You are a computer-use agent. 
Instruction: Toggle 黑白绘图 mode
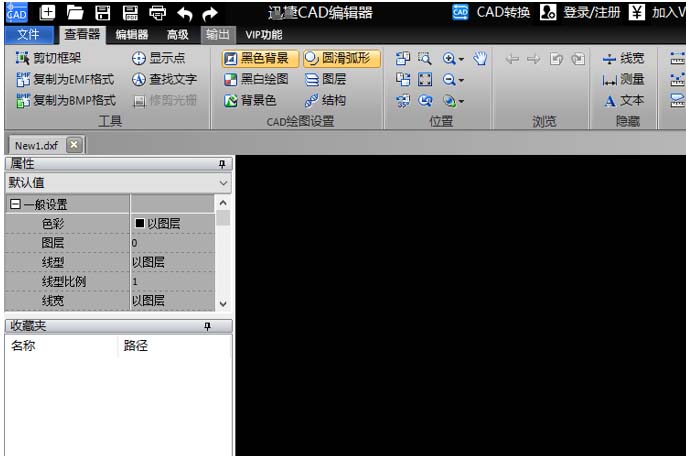click(x=256, y=79)
